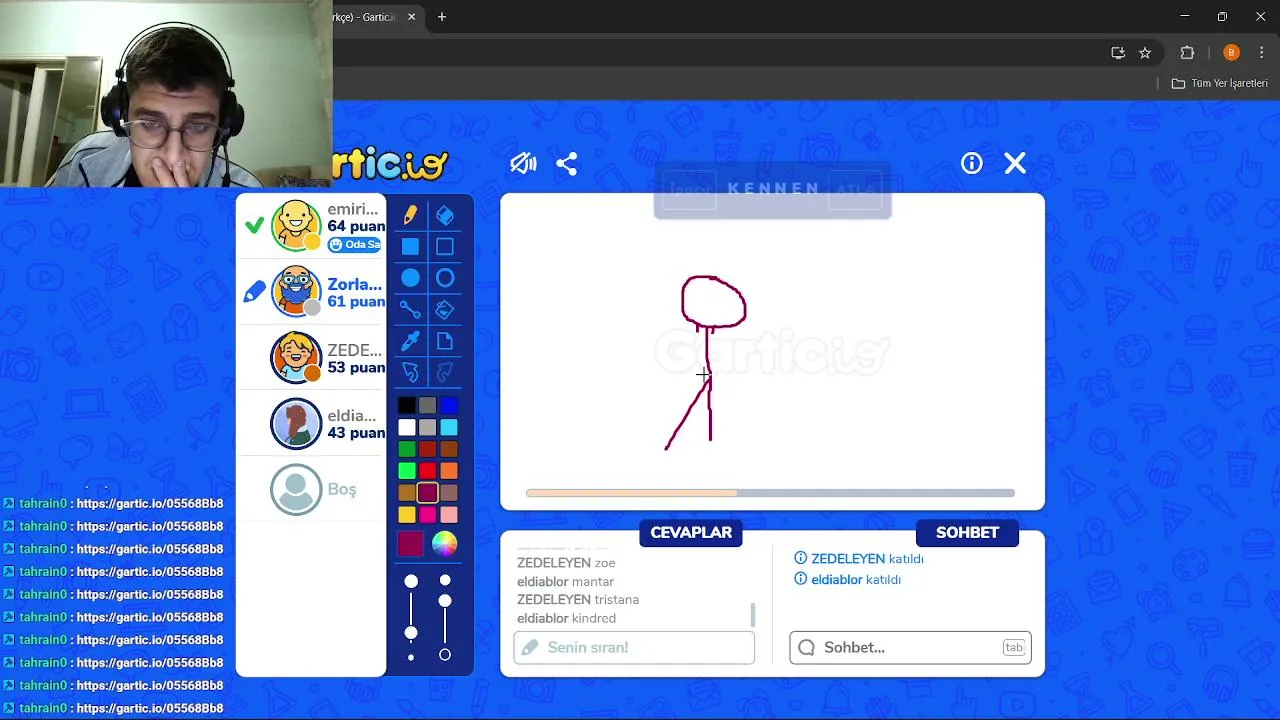The height and width of the screenshot is (720, 1280).
Task: Pick the eyedropper color picker tool
Action: [x=410, y=341]
